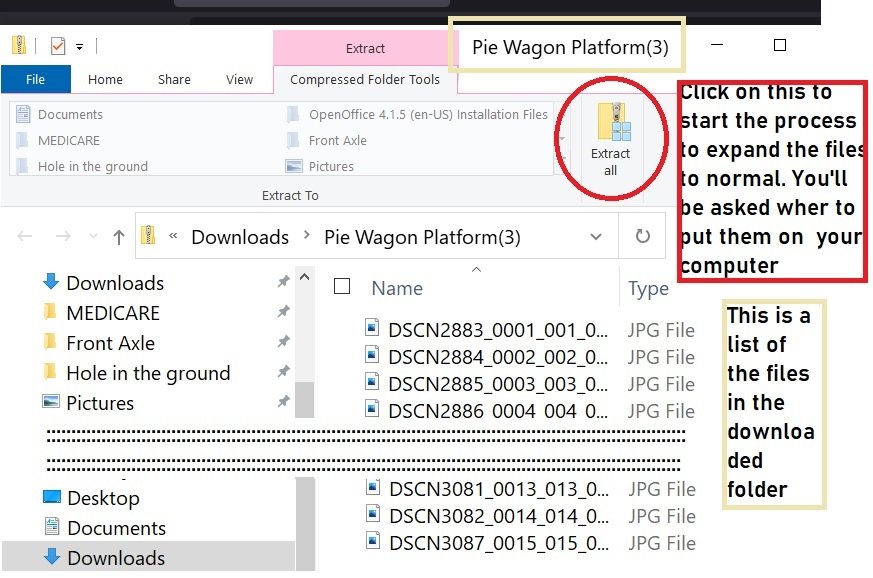The height and width of the screenshot is (578, 873).
Task: Click the Properties checkmark icon in title bar
Action: point(57,46)
